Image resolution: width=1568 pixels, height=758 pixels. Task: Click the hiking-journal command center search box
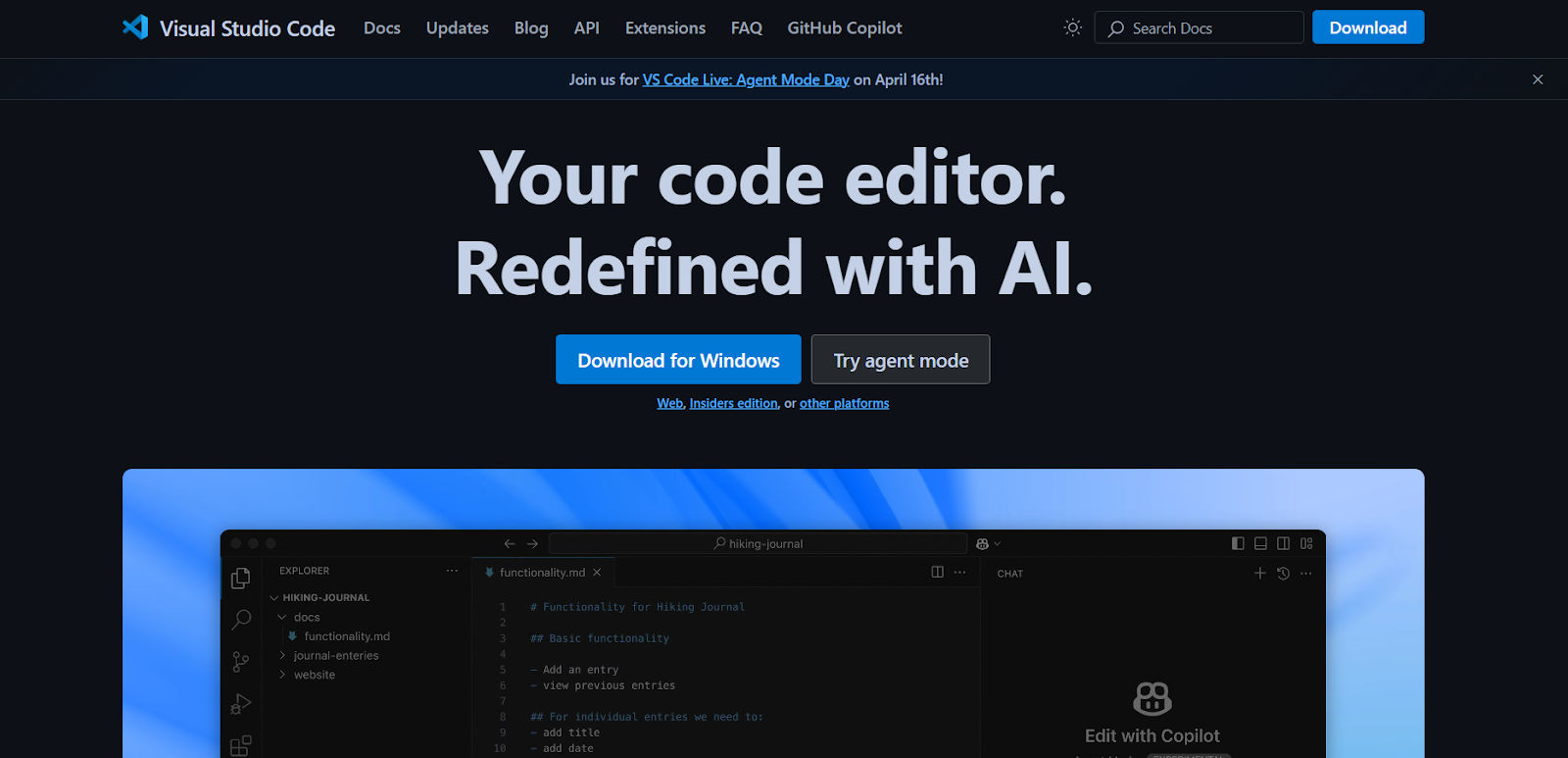[x=759, y=543]
